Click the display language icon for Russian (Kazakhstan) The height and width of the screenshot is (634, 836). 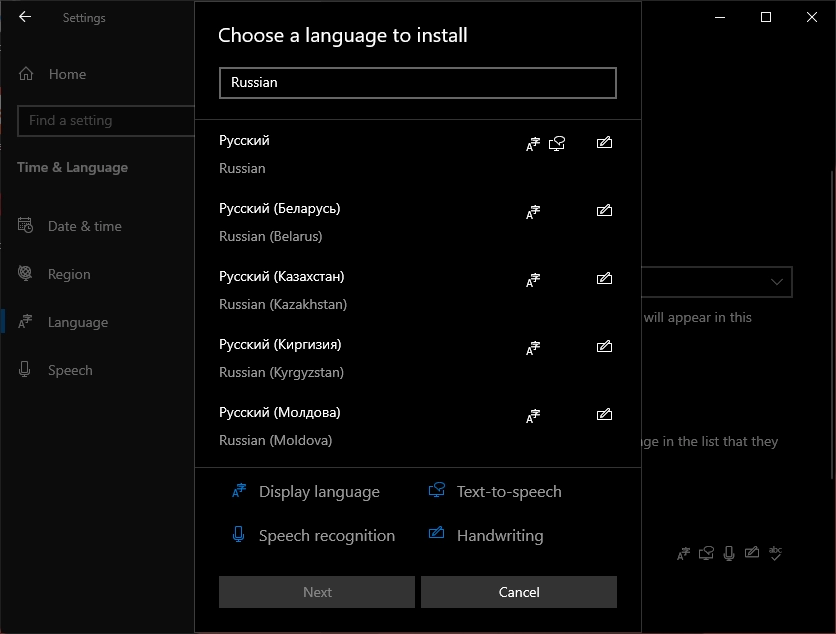(x=533, y=280)
